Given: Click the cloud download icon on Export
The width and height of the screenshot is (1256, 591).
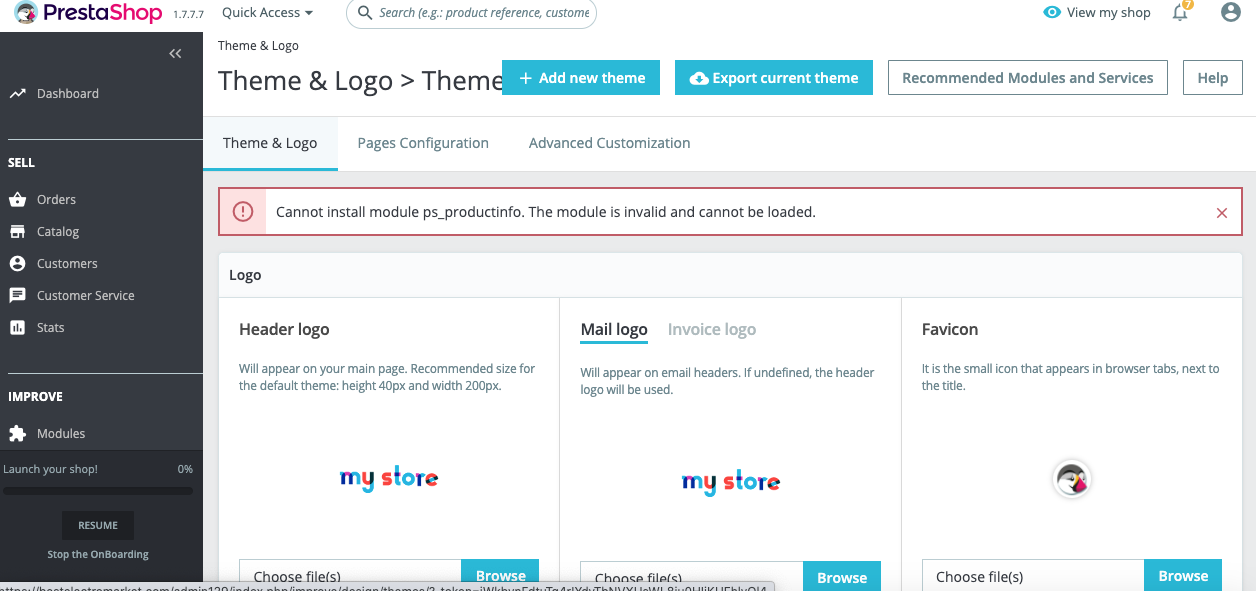Looking at the screenshot, I should [x=699, y=78].
